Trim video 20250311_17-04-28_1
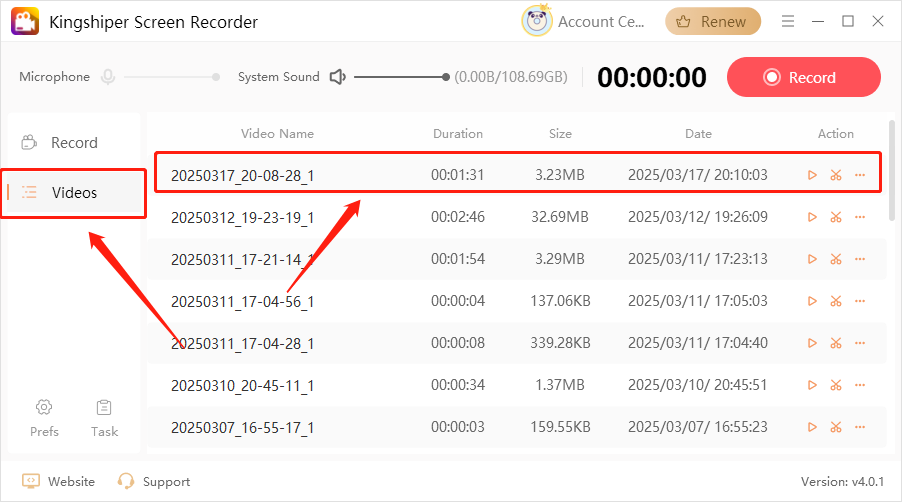902x502 pixels. [x=836, y=343]
